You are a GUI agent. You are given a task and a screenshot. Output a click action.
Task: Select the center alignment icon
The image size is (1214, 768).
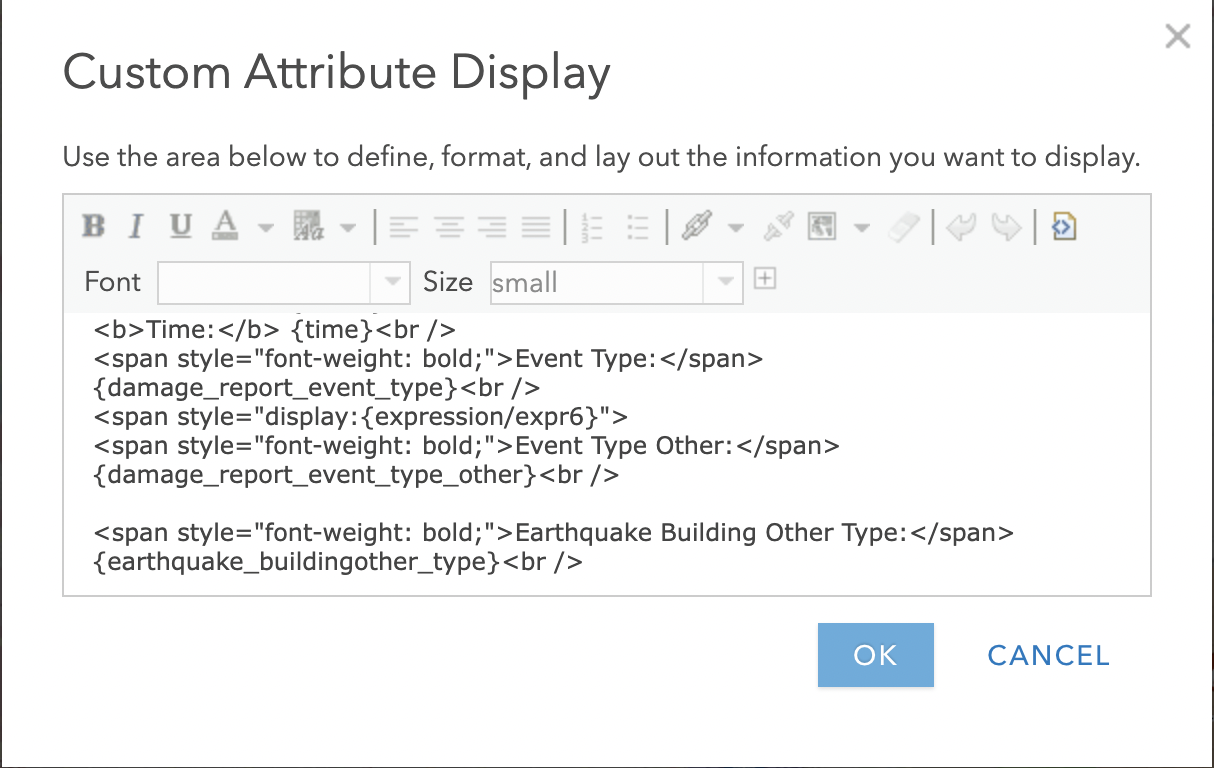(449, 227)
